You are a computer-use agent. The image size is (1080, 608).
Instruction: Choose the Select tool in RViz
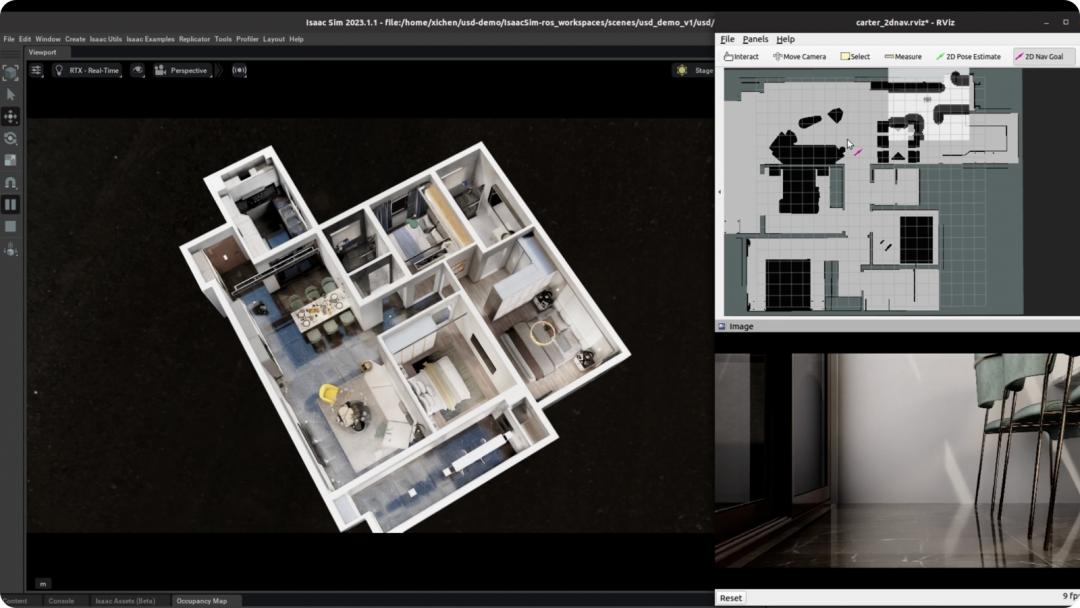(855, 56)
